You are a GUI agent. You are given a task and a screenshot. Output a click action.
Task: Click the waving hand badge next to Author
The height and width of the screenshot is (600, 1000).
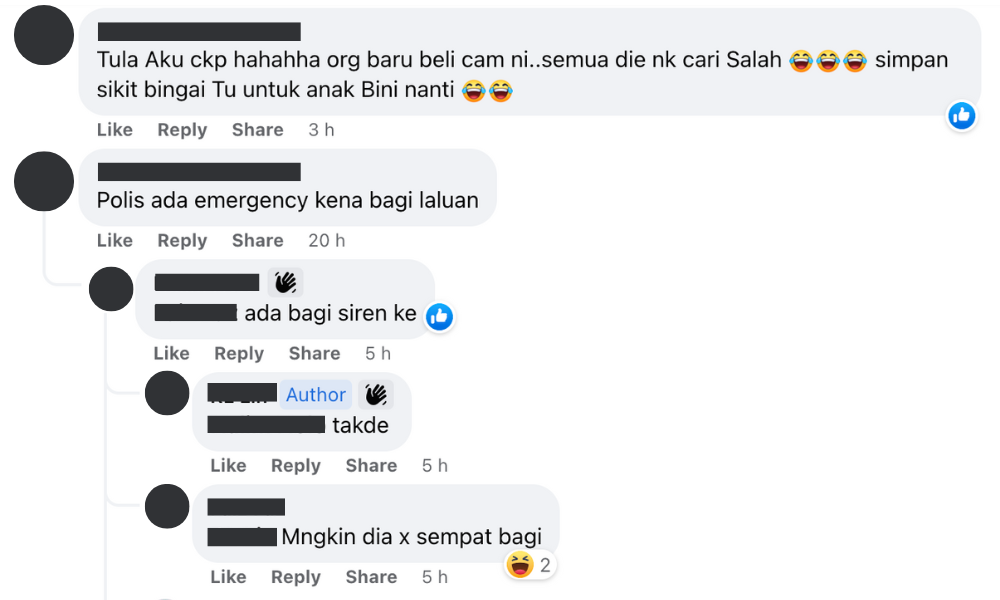pos(376,395)
